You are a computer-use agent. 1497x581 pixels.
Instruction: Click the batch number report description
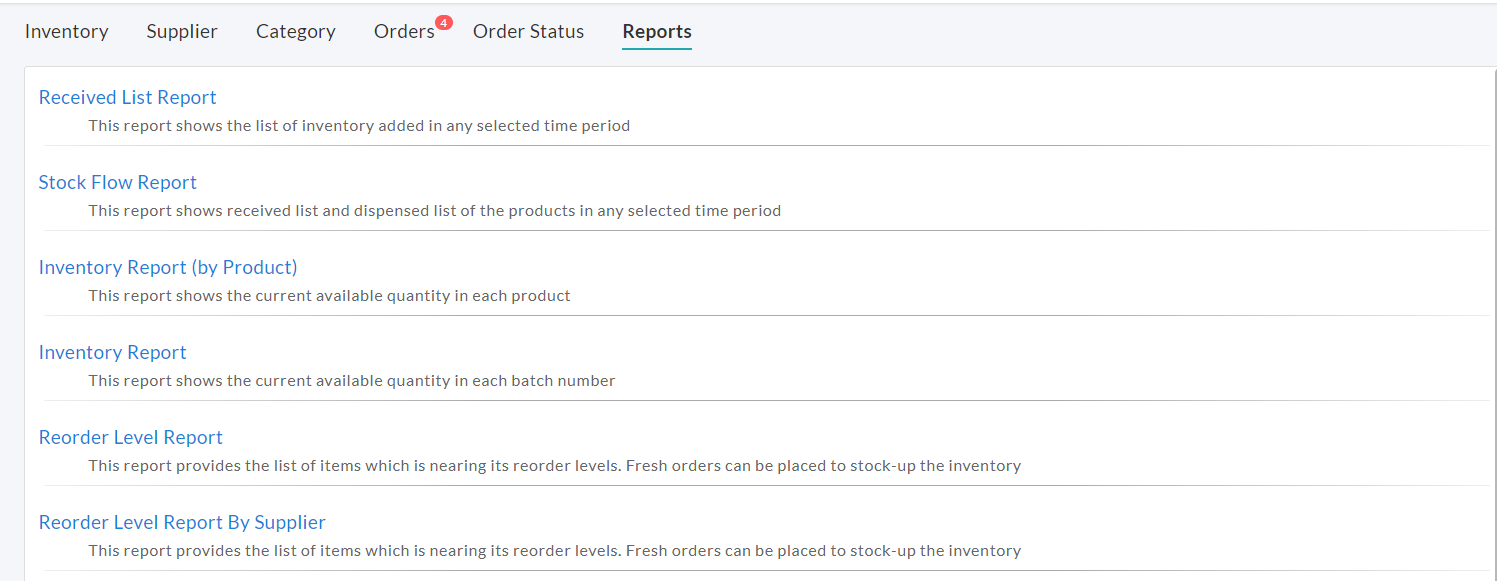351,380
